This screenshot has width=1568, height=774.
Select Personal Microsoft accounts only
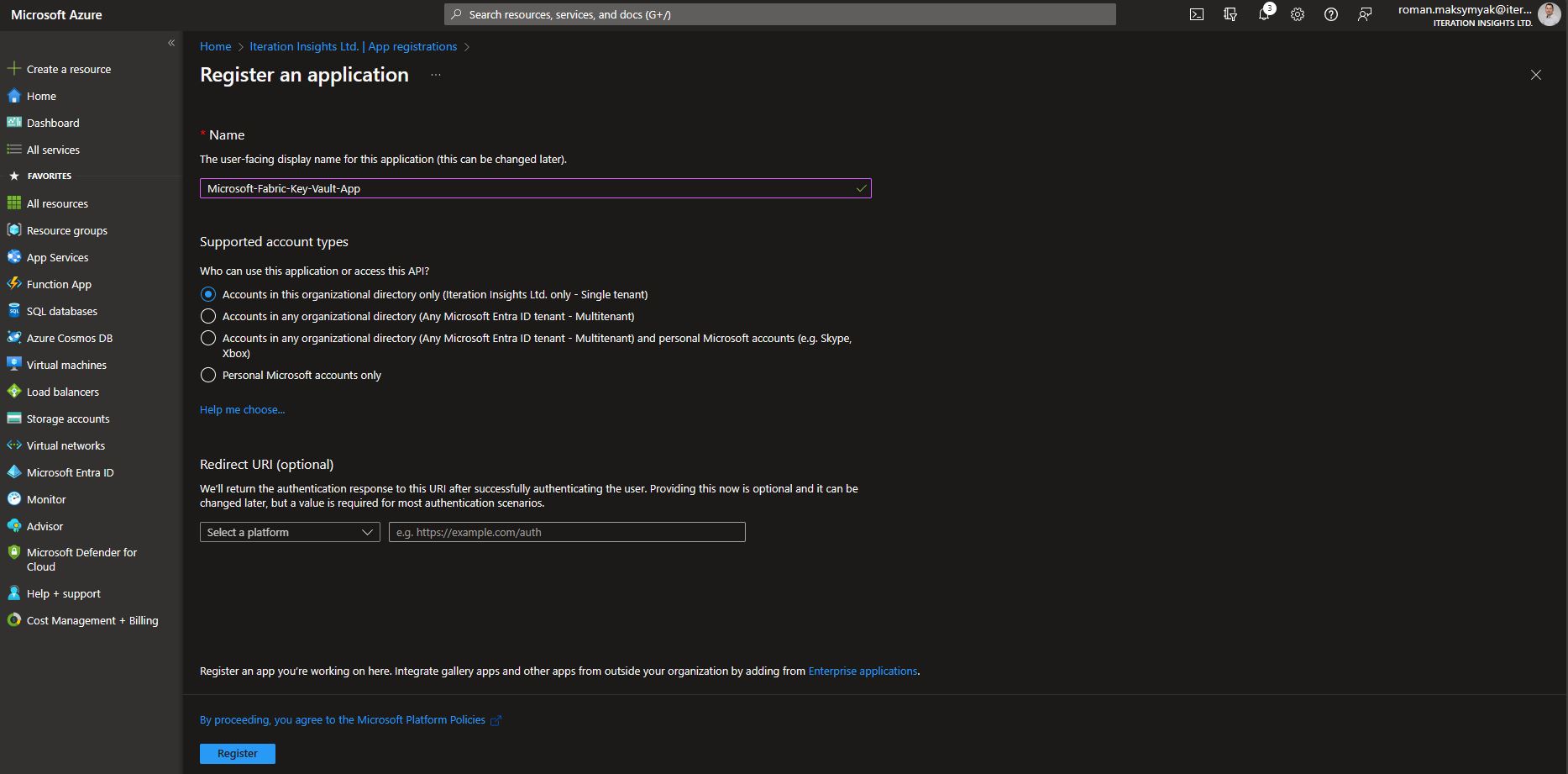pos(208,375)
